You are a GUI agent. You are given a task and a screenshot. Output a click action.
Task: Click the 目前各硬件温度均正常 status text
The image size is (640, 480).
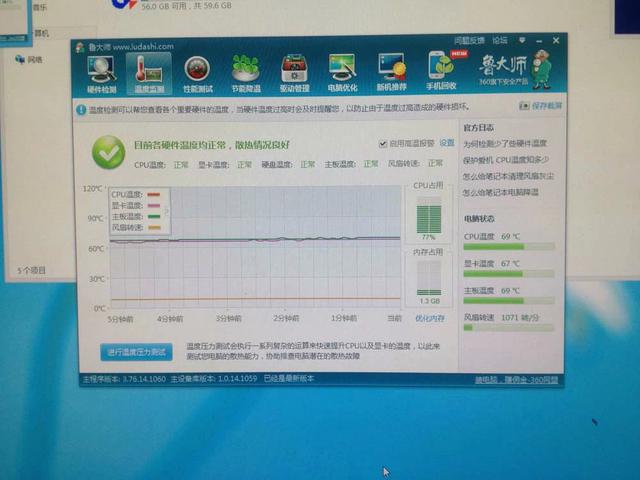(x=212, y=145)
